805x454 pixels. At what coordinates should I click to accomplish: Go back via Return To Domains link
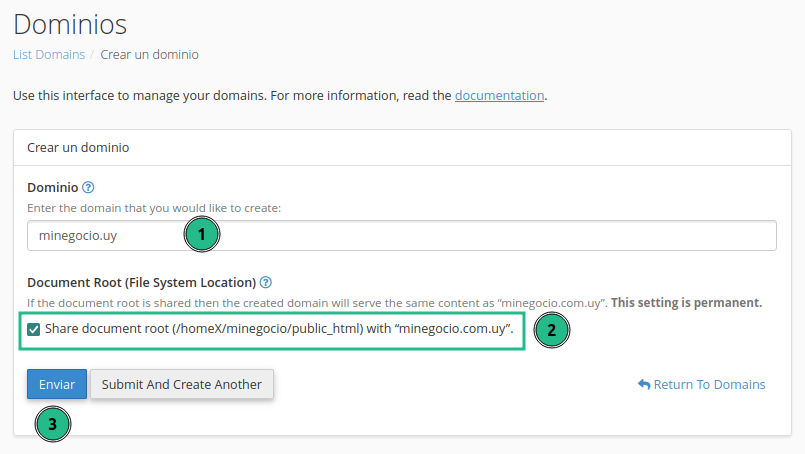[709, 385]
